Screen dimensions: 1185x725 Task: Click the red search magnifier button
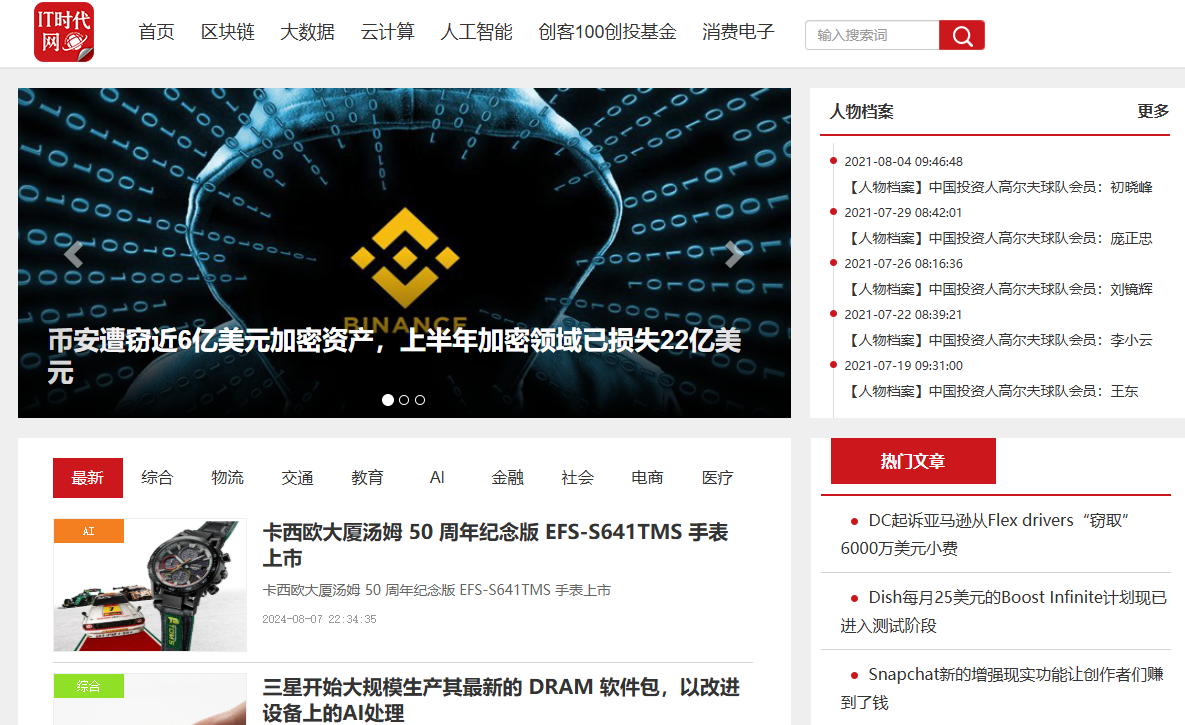(x=961, y=36)
